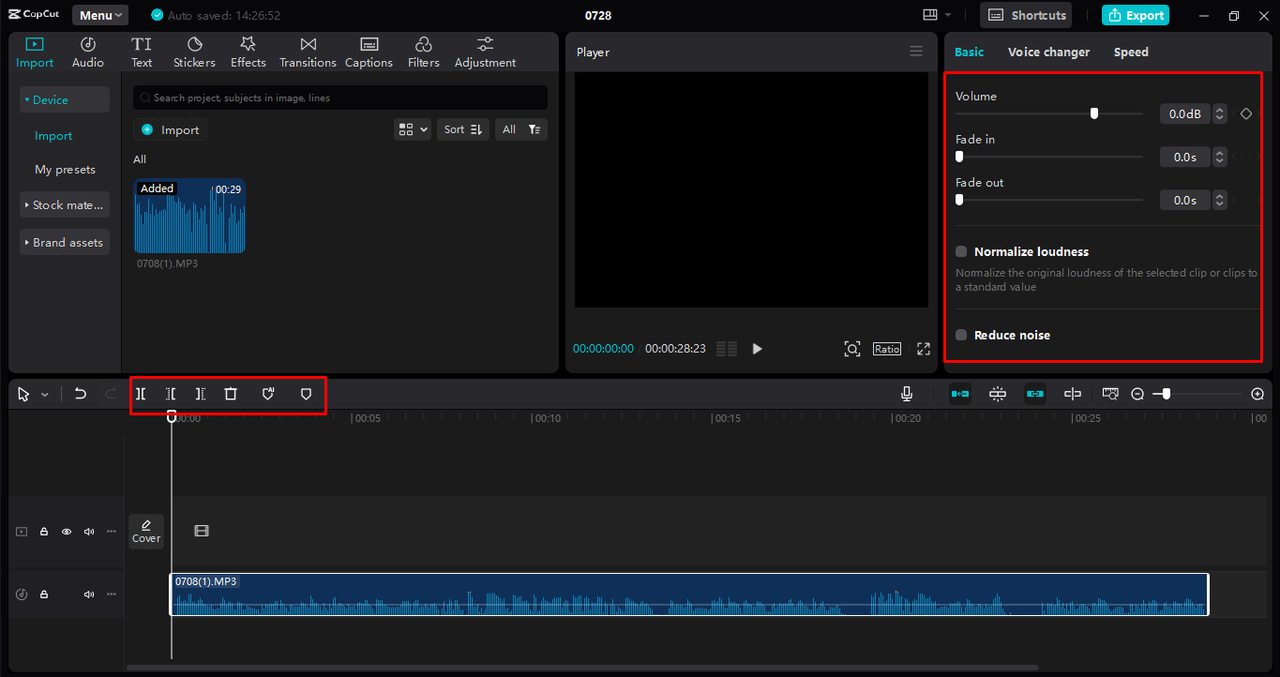
Task: Open the All filter dropdown
Action: [521, 129]
